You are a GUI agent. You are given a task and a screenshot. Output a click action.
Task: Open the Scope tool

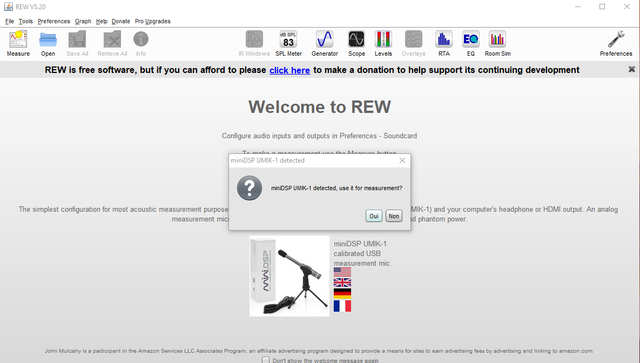356,43
